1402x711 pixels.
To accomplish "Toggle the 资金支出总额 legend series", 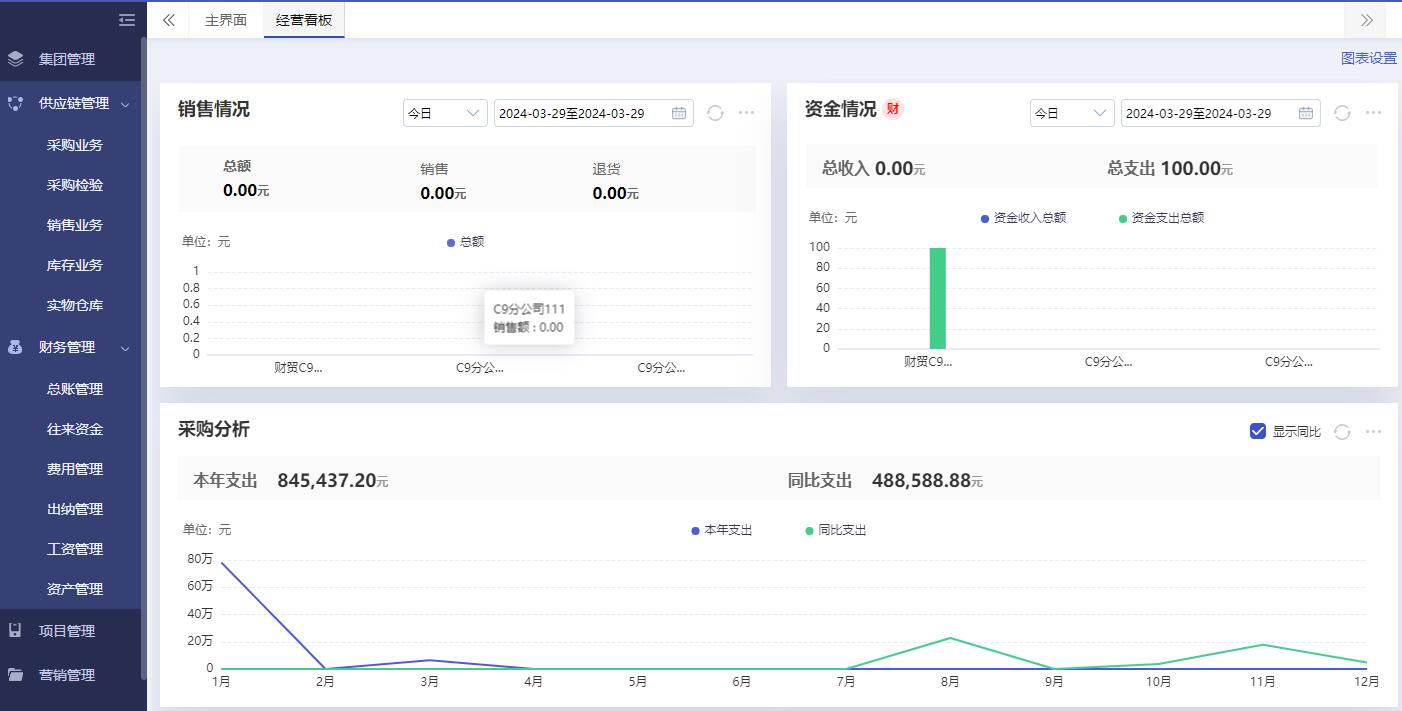I will coord(1161,218).
